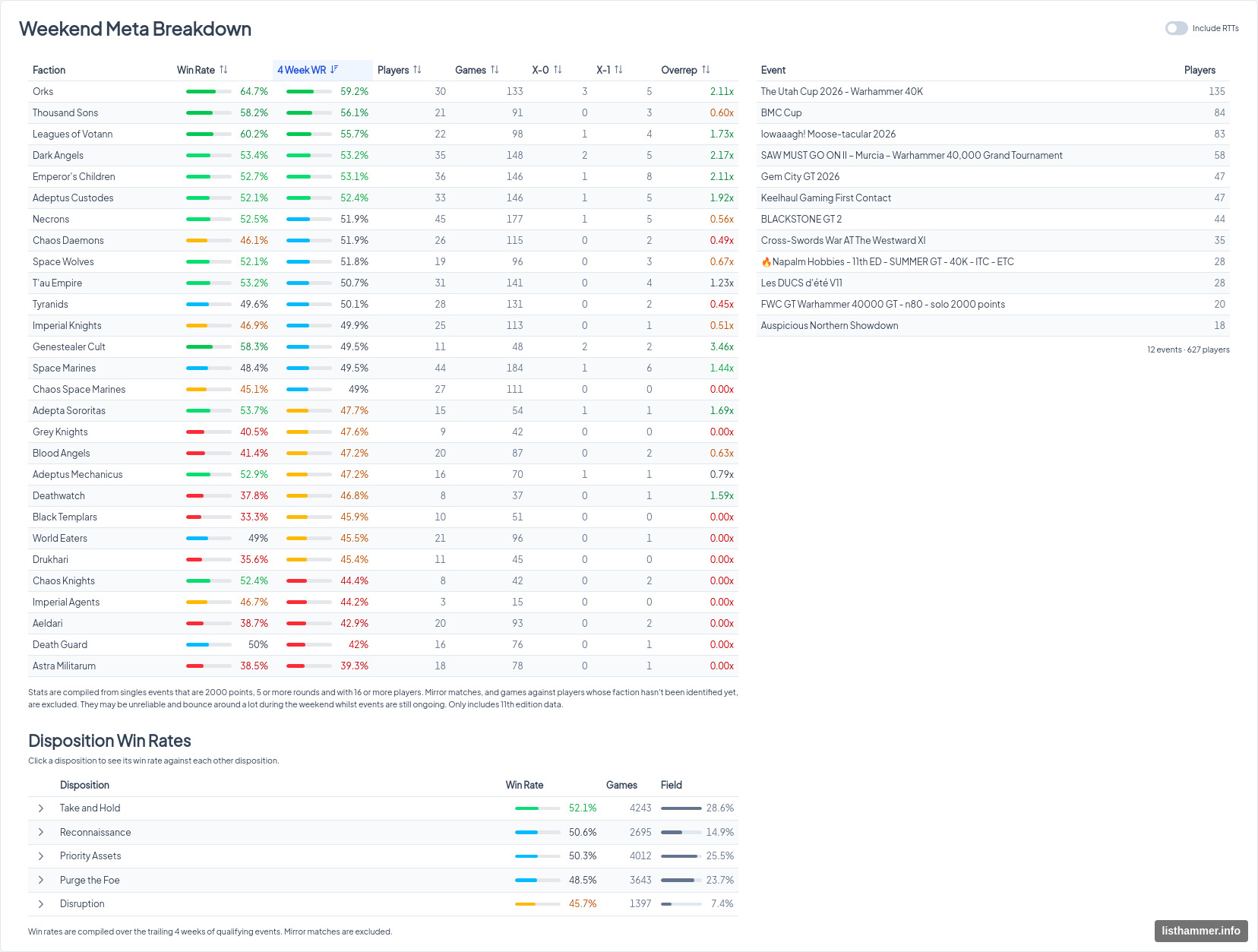Open the BMC Cup event

pos(781,112)
